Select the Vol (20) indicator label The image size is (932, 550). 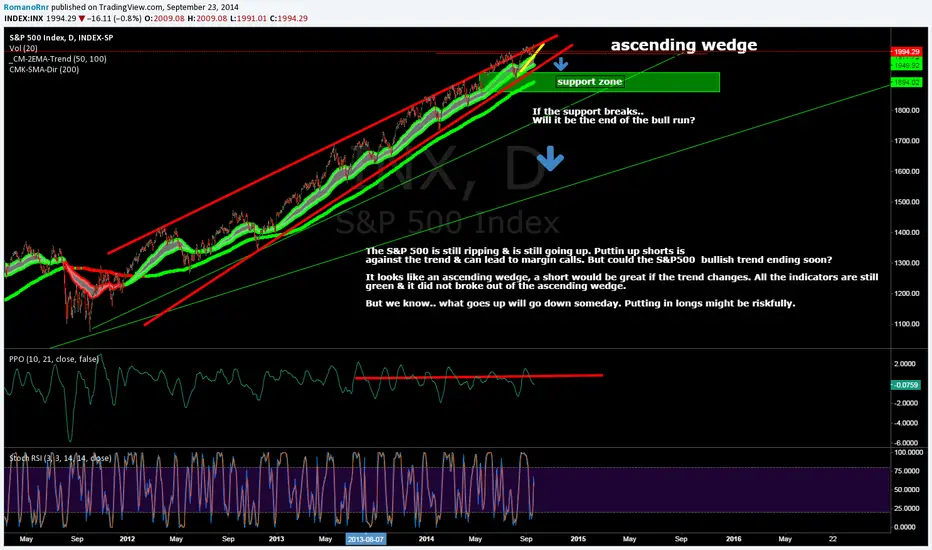[23, 48]
